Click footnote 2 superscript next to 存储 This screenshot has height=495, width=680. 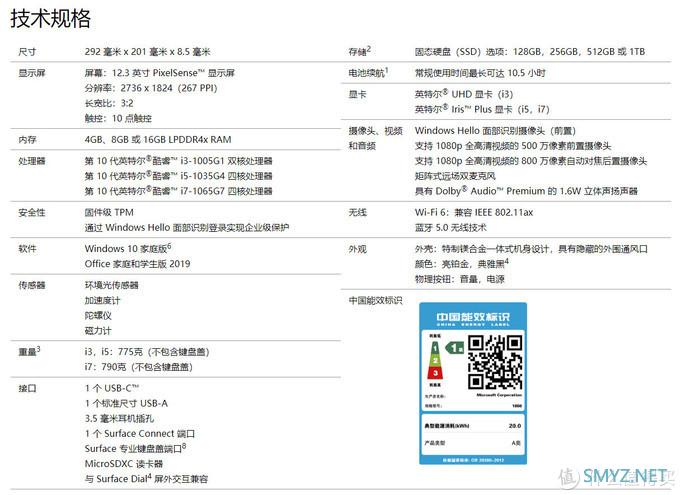tap(369, 47)
